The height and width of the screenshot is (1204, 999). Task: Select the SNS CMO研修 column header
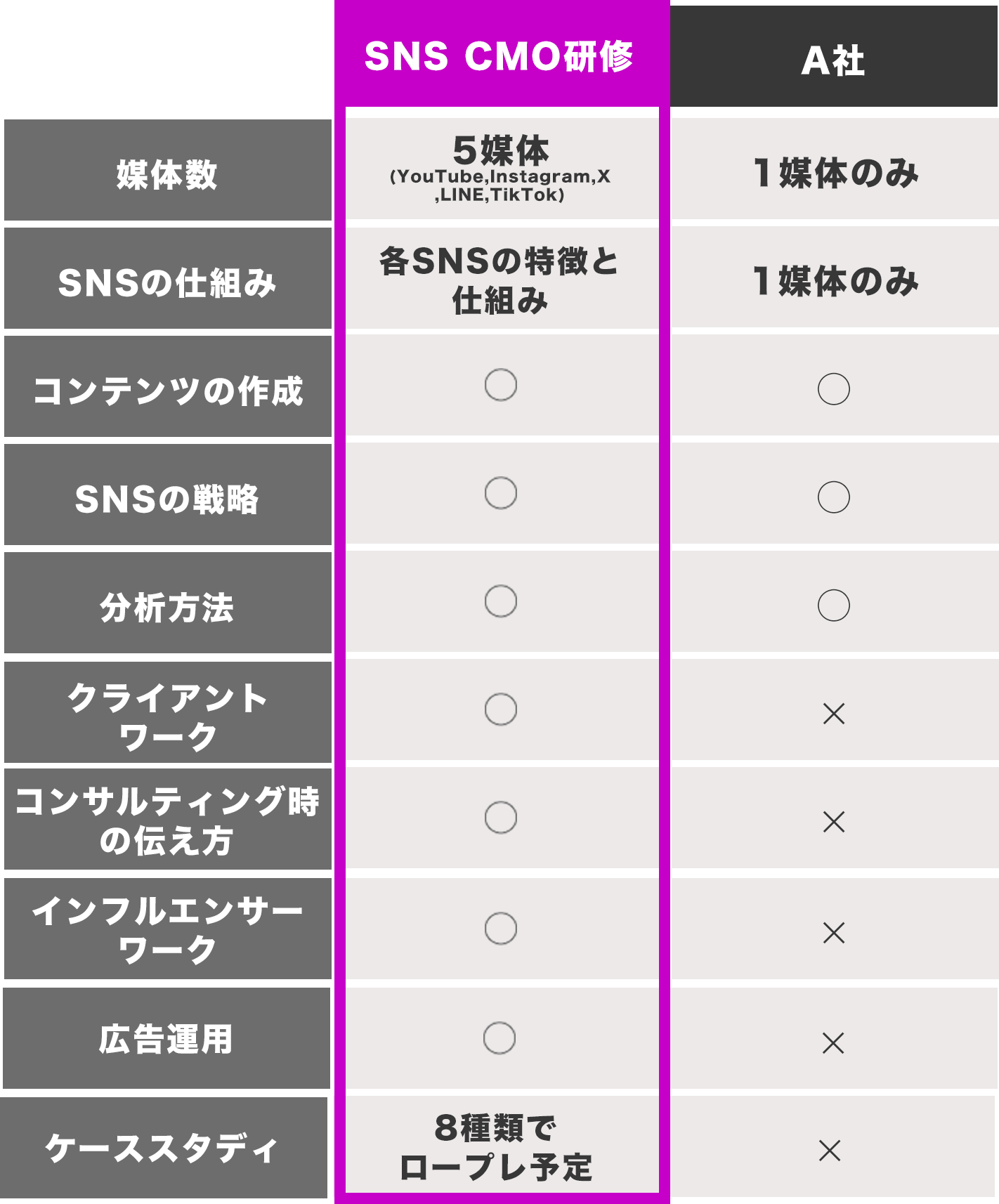click(499, 56)
